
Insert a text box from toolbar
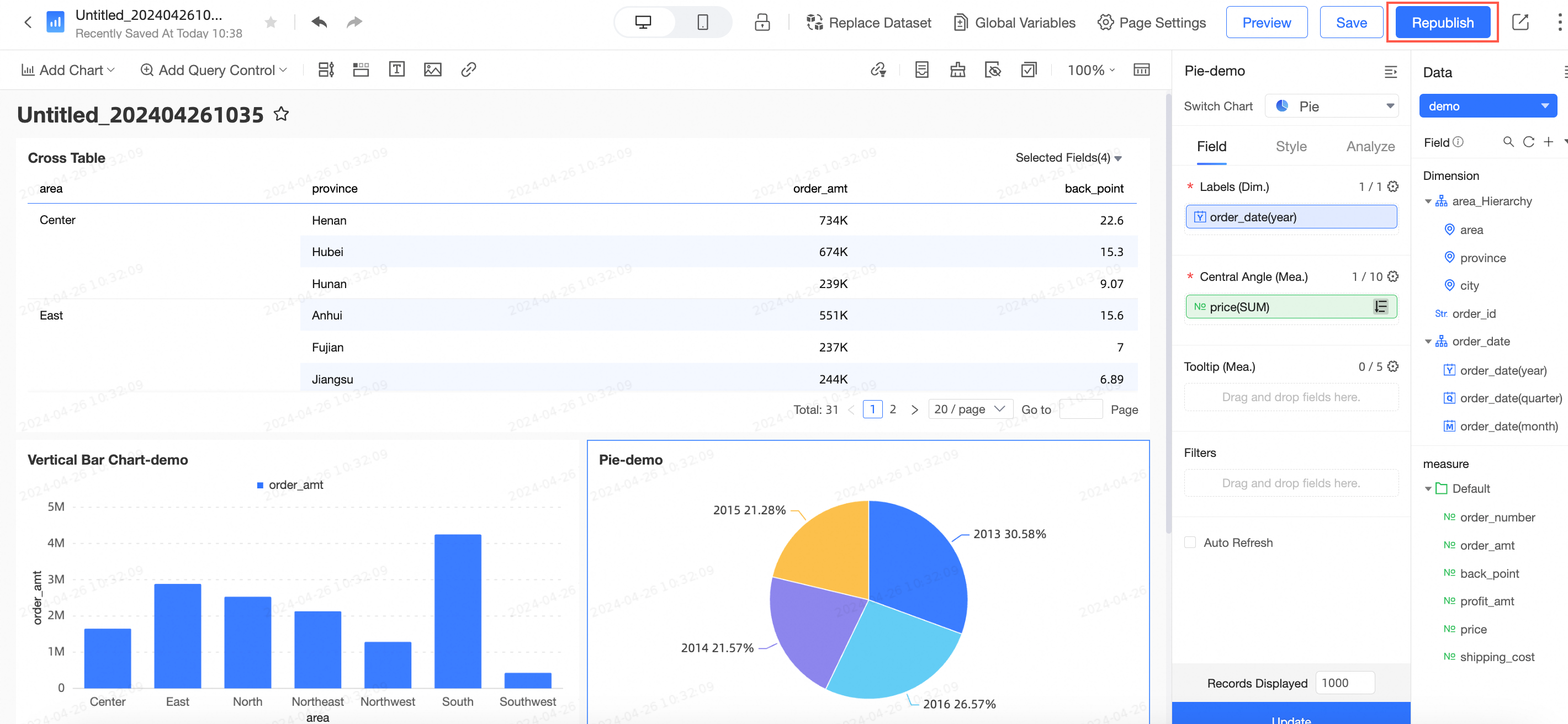396,70
